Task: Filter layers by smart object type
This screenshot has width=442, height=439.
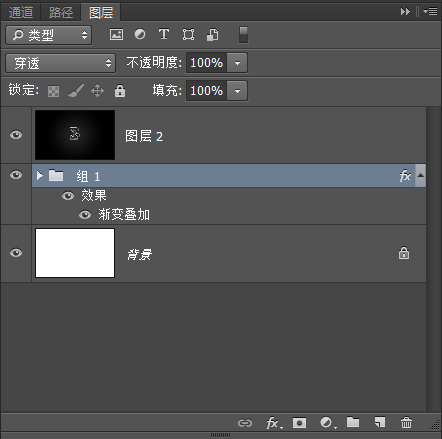Action: (x=212, y=35)
